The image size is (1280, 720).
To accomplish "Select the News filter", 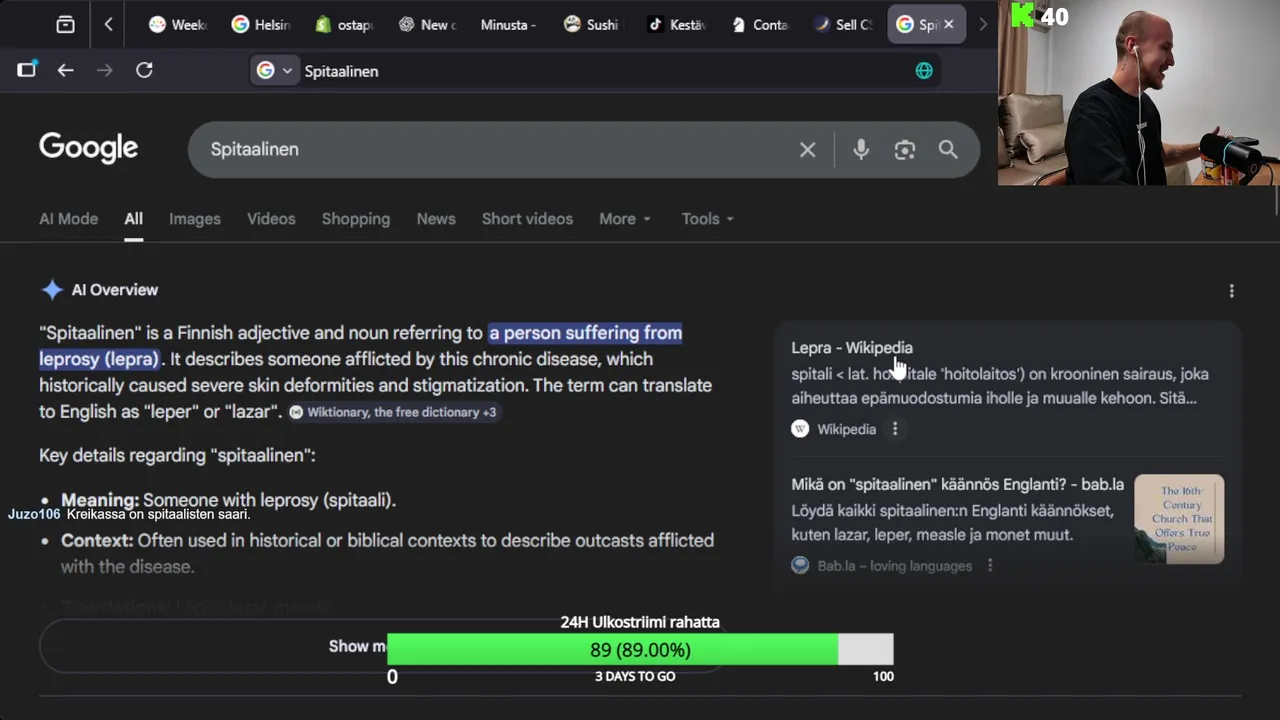I will click(436, 219).
